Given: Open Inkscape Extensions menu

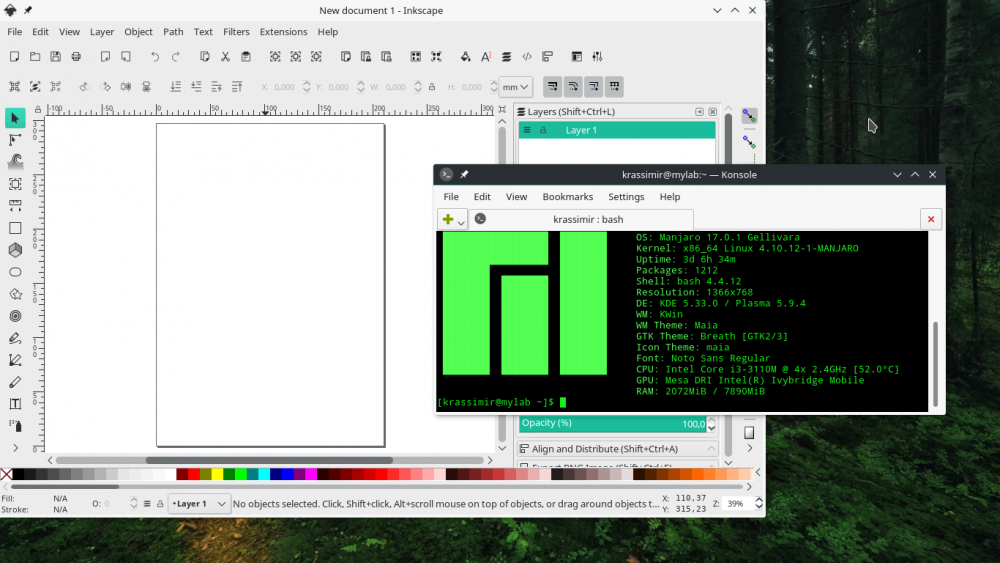Looking at the screenshot, I should [283, 32].
